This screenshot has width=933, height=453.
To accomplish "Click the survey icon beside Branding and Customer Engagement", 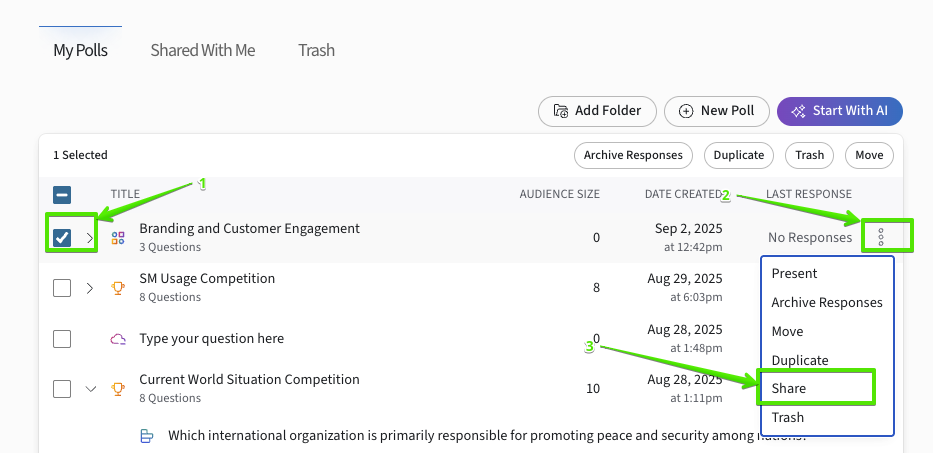I will coord(118,238).
